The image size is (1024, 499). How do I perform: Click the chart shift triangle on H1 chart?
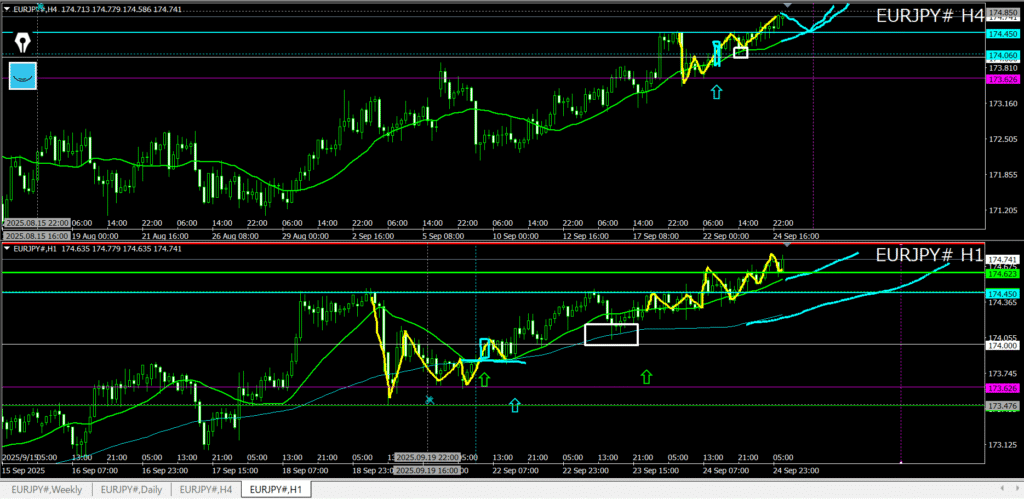[x=787, y=244]
